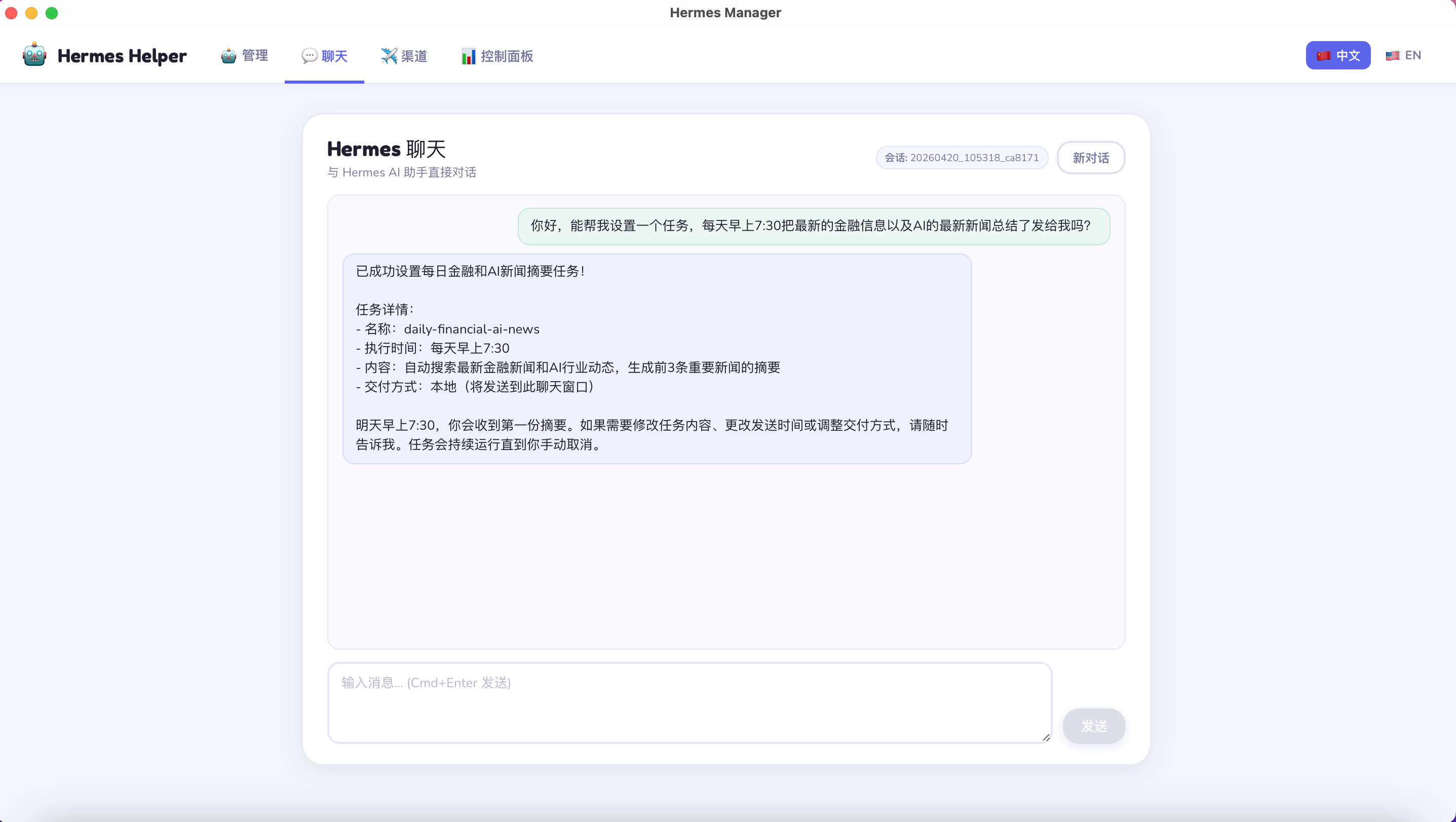1456x822 pixels.
Task: Open the 管理 section
Action: (x=245, y=55)
